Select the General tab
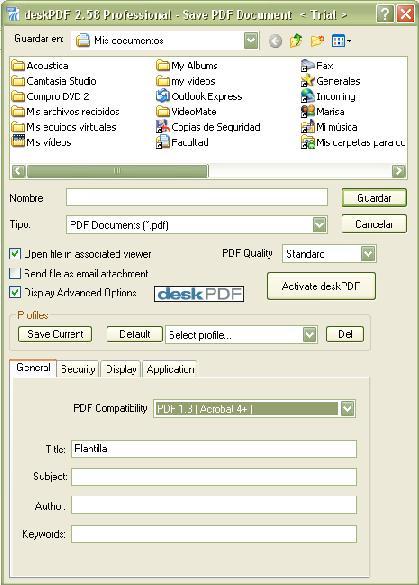This screenshot has height=585, width=419. pos(33,367)
